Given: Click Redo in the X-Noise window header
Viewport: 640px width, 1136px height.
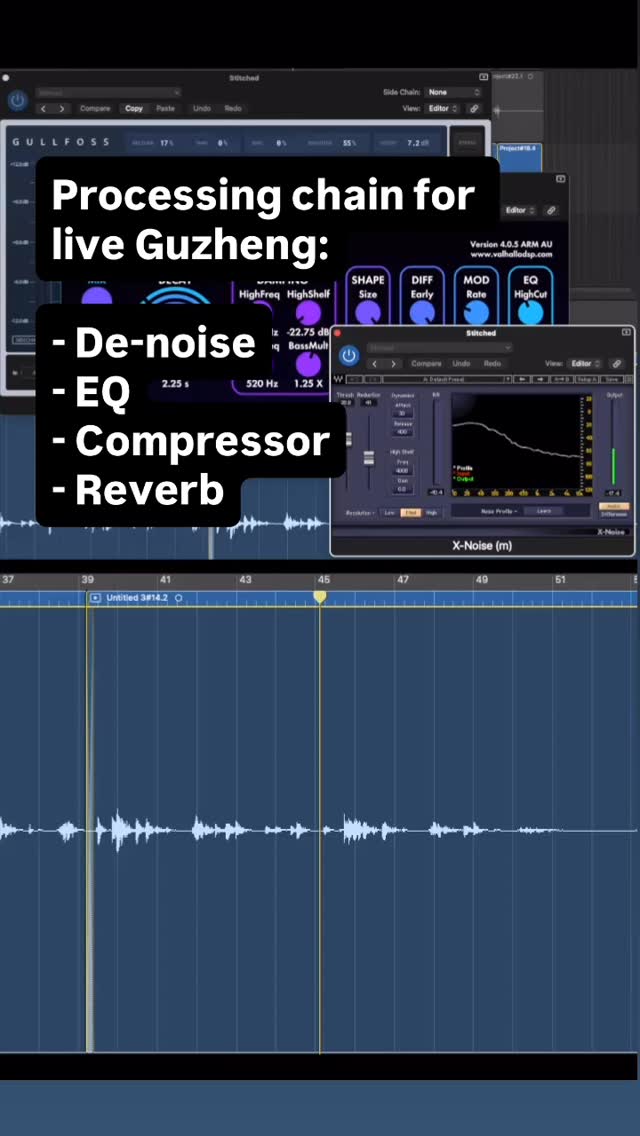Looking at the screenshot, I should [492, 364].
